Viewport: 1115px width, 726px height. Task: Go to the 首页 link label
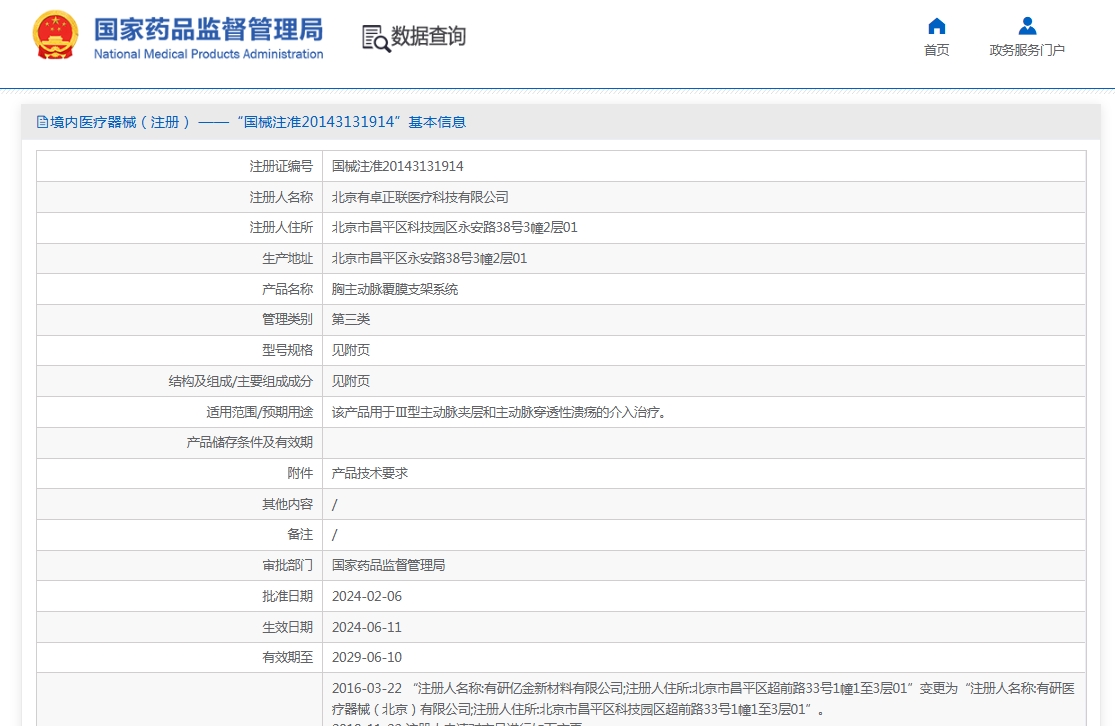click(x=937, y=50)
